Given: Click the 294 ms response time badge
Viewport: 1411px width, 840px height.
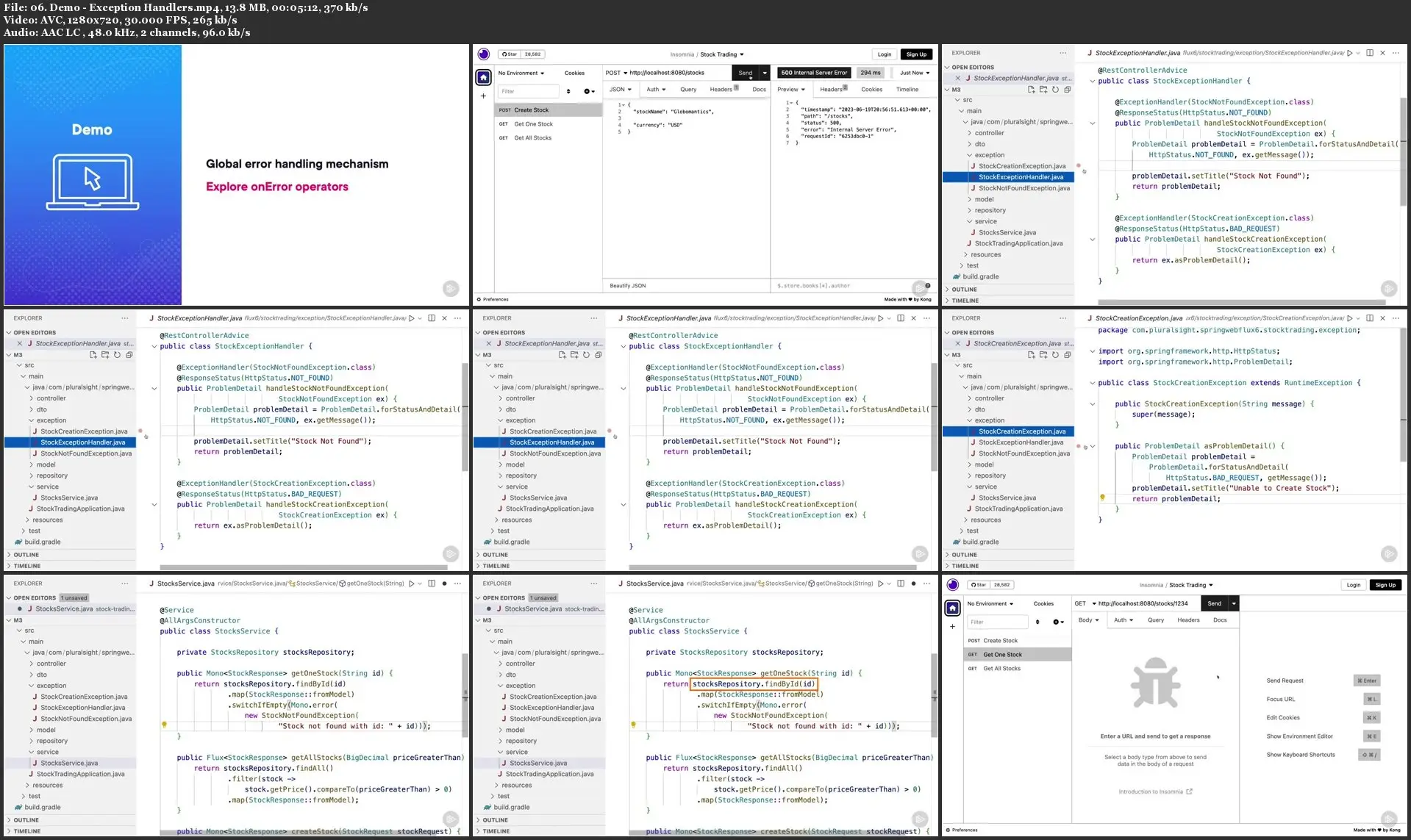Looking at the screenshot, I should point(871,73).
